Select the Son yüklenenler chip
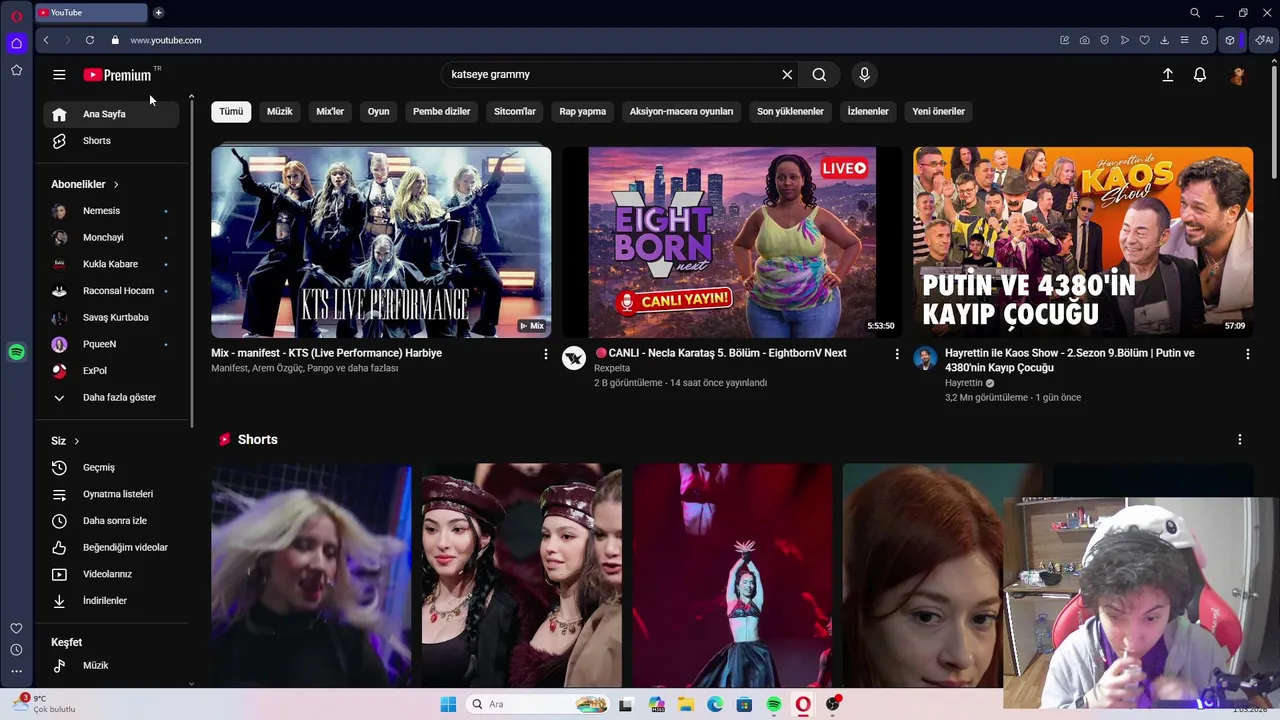Screen dimensions: 1280x720 (x=790, y=111)
